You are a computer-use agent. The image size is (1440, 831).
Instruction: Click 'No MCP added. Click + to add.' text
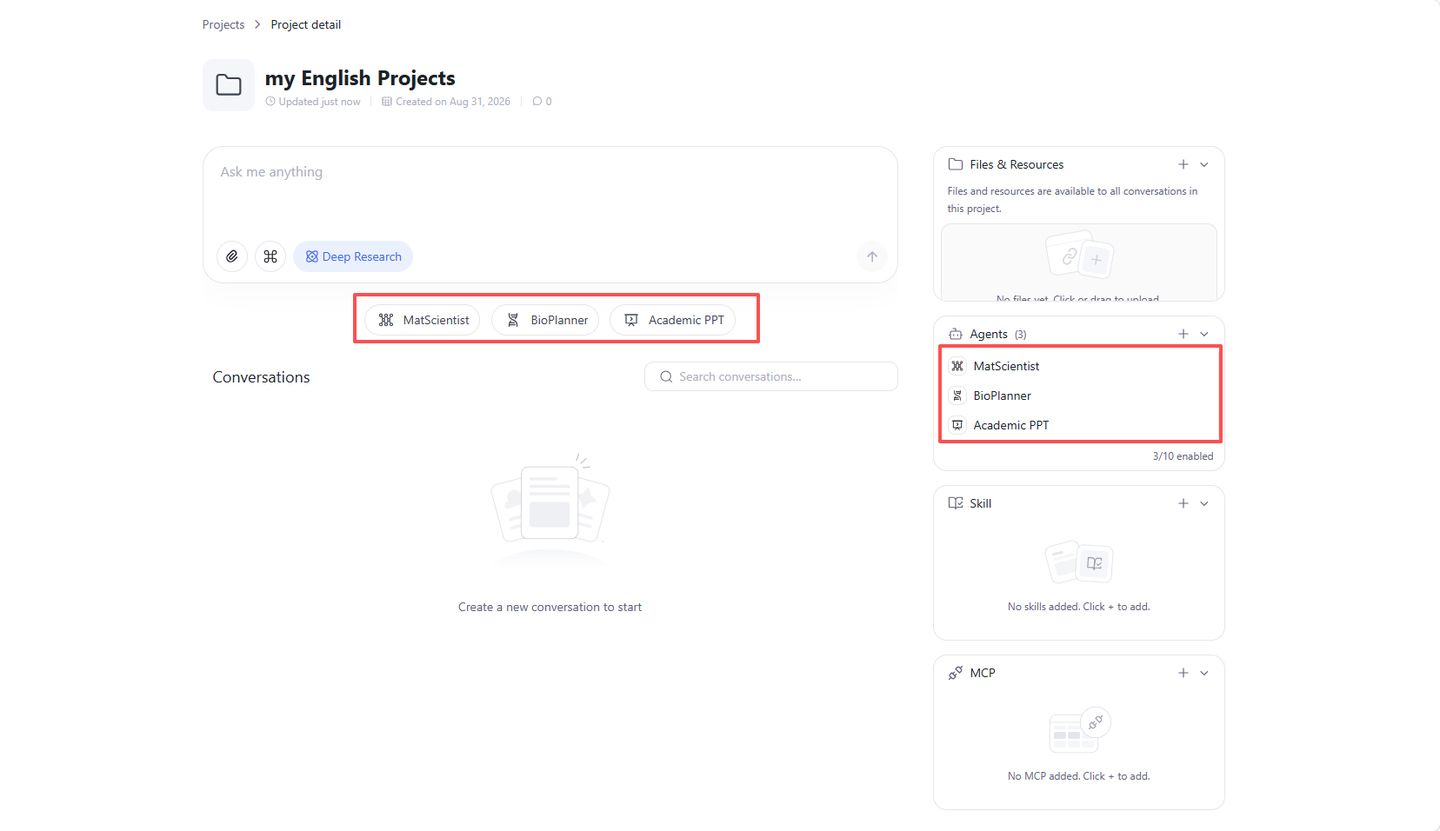click(1079, 776)
